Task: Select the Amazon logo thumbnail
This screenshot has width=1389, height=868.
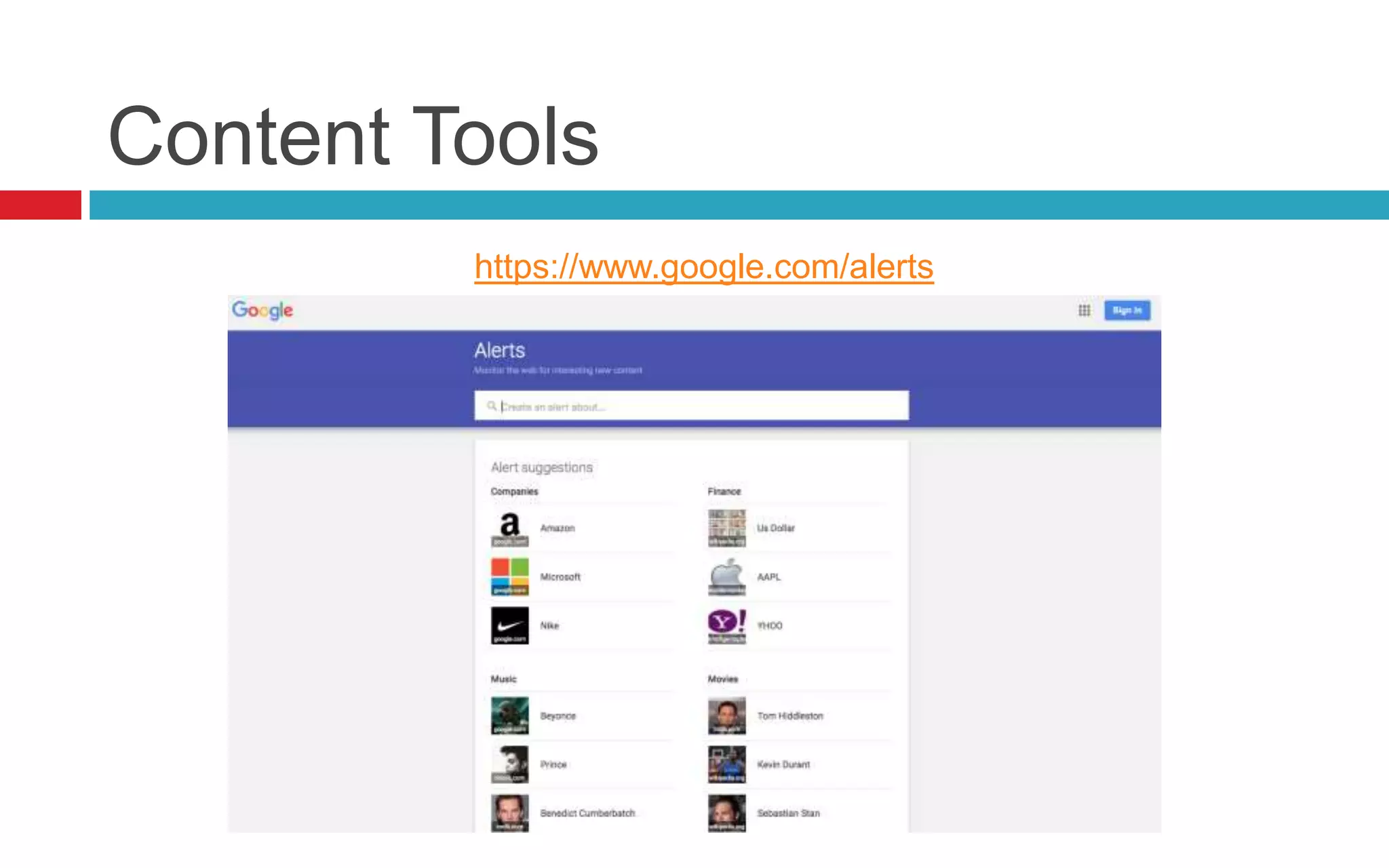Action: (x=510, y=528)
